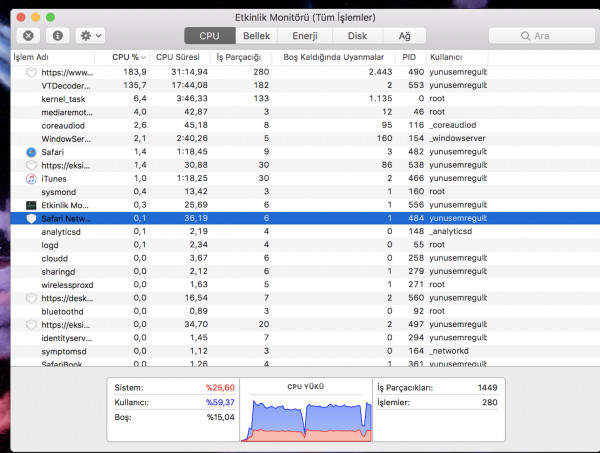Viewport: 600px width, 453px height.
Task: Click the CPU YÜKÜ load graph
Action: tap(306, 420)
